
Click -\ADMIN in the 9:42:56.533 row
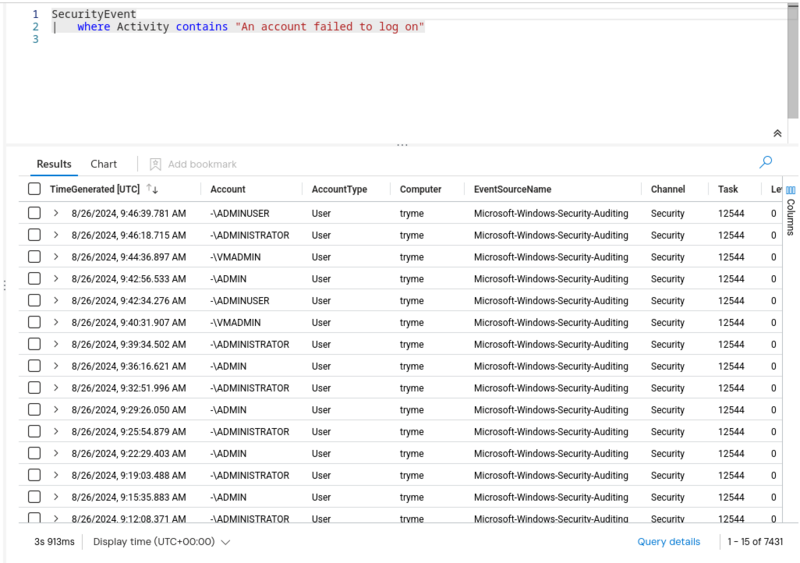[x=228, y=279]
